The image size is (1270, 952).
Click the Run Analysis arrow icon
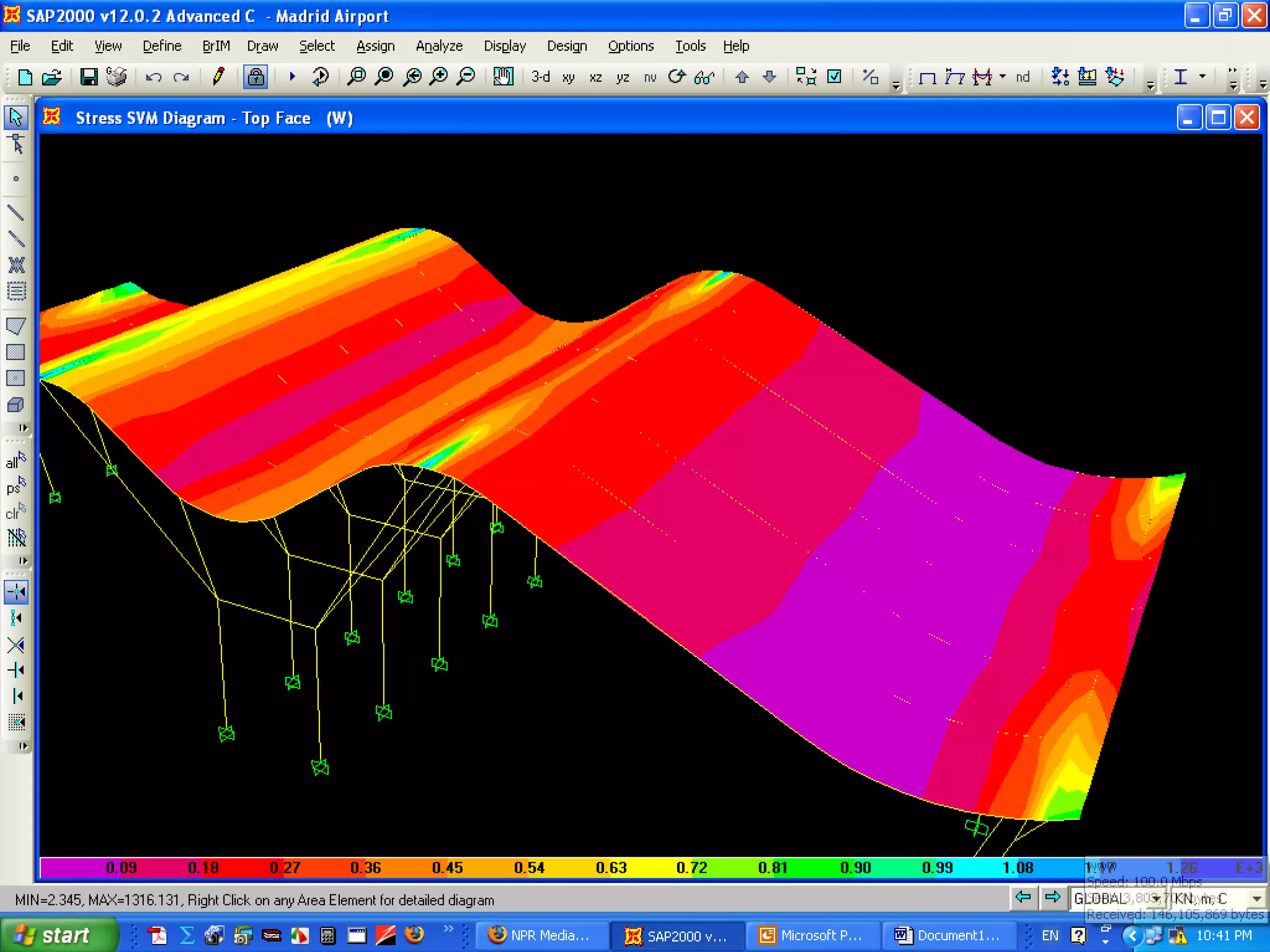point(292,77)
